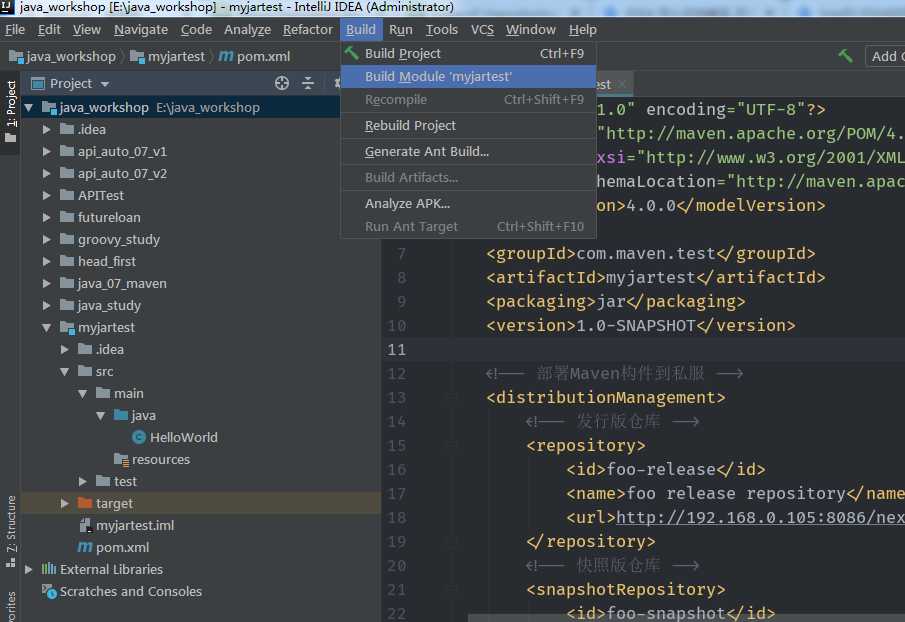Viewport: 905px width, 622px height.
Task: Choose Rebuild Project from Build menu
Action: tap(468, 125)
